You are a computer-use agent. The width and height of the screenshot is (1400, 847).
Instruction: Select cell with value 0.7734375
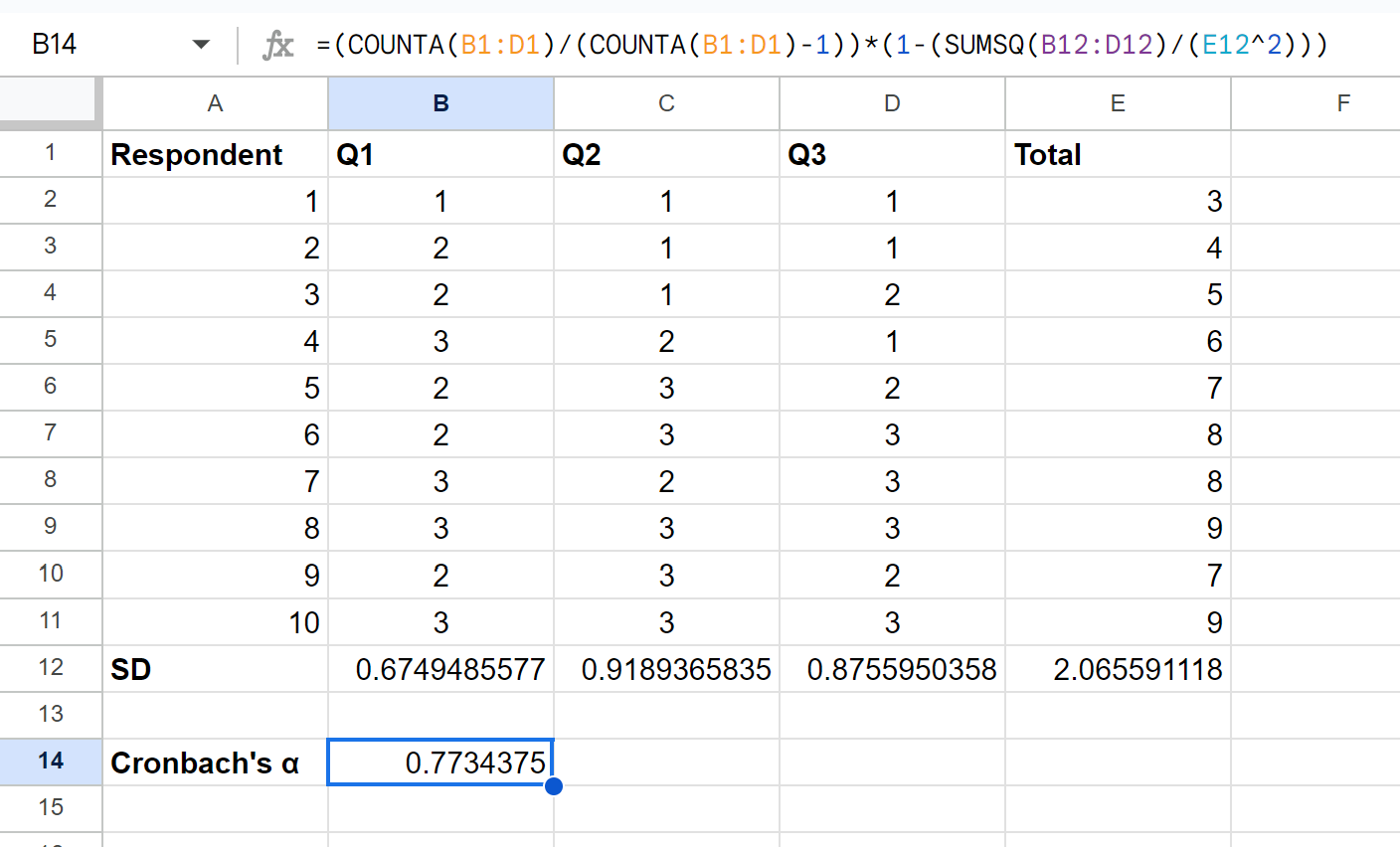440,762
